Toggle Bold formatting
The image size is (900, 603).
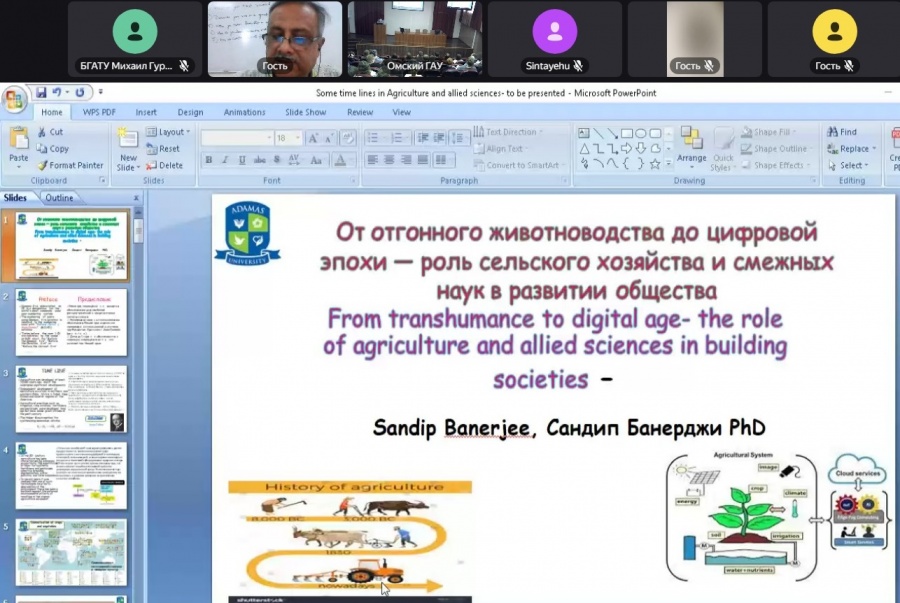209,160
